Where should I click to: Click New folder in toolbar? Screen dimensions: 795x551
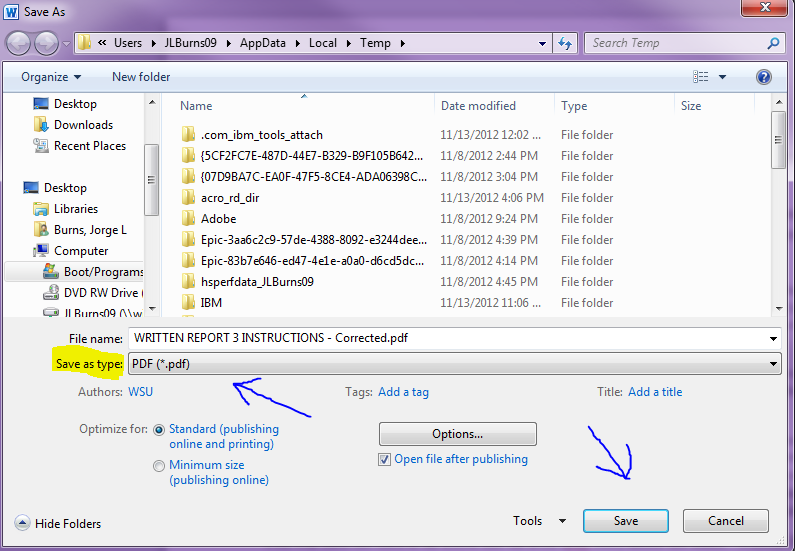(x=141, y=77)
